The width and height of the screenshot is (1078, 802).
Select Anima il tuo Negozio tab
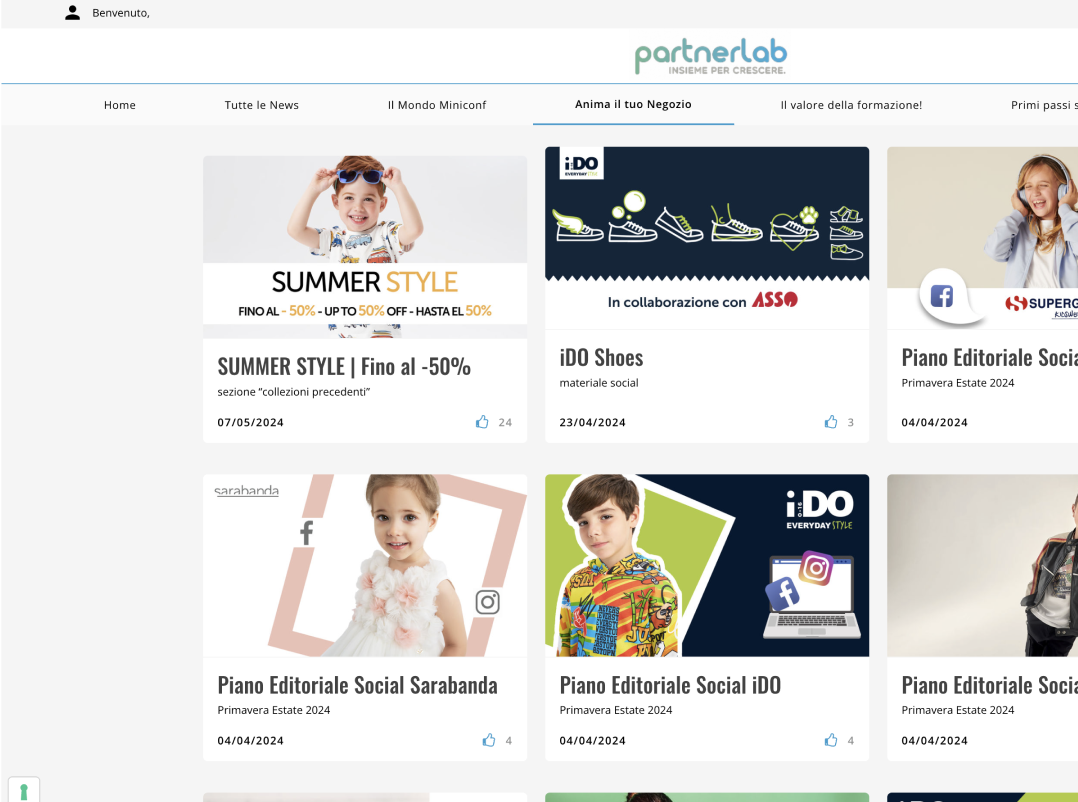(x=633, y=104)
